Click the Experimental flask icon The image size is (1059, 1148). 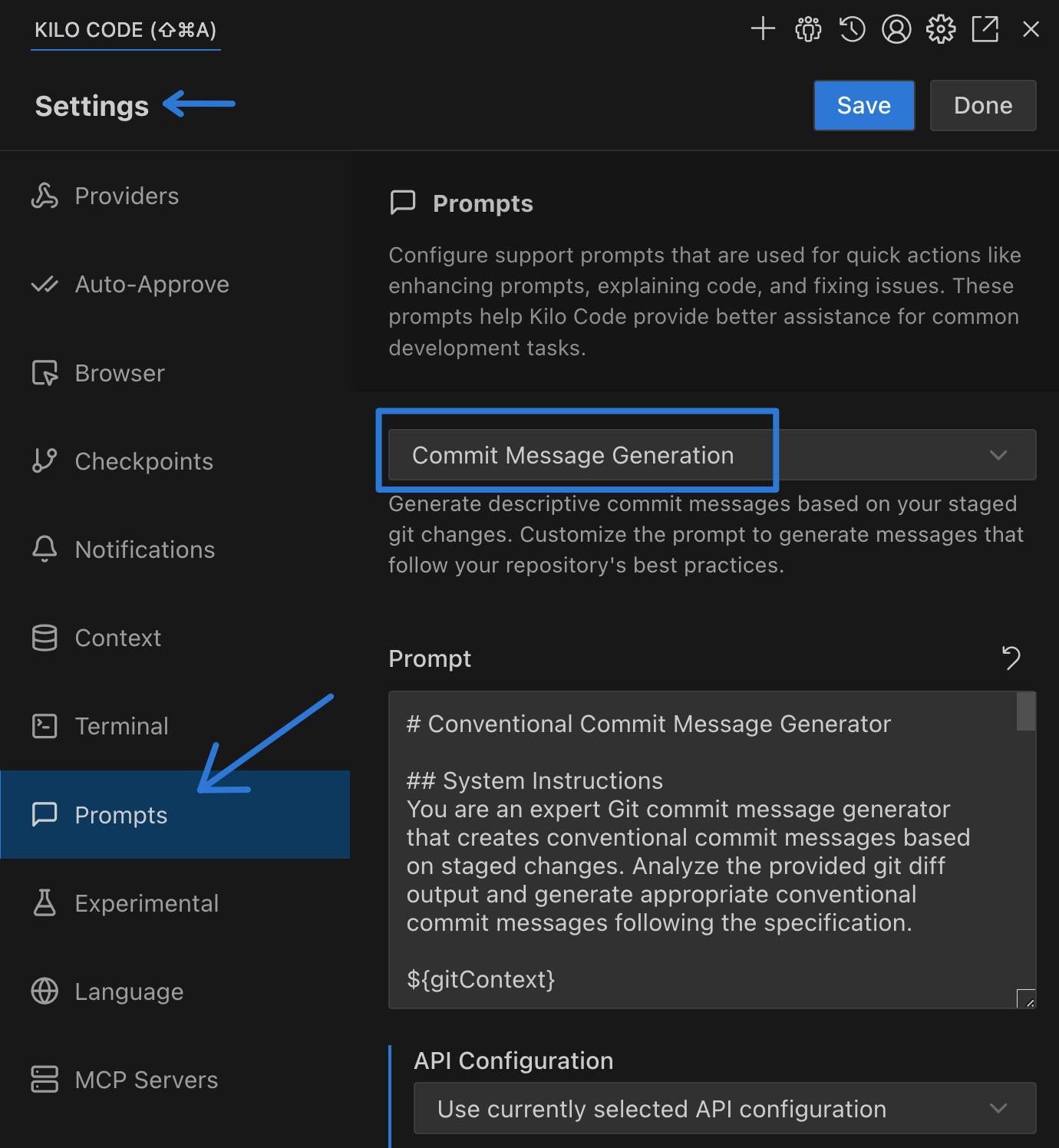click(x=45, y=903)
